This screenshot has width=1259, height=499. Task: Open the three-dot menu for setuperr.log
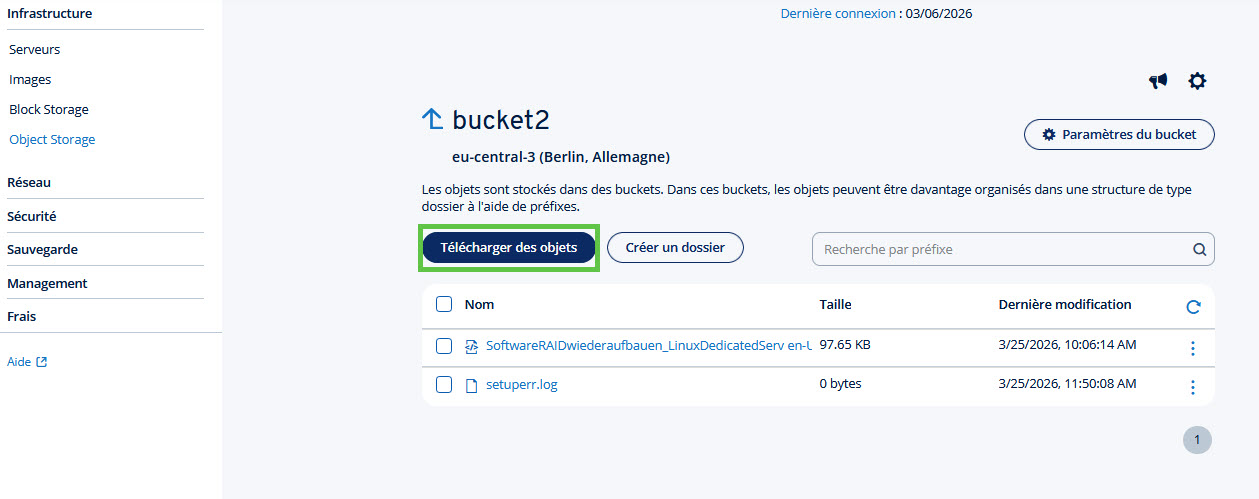point(1192,387)
